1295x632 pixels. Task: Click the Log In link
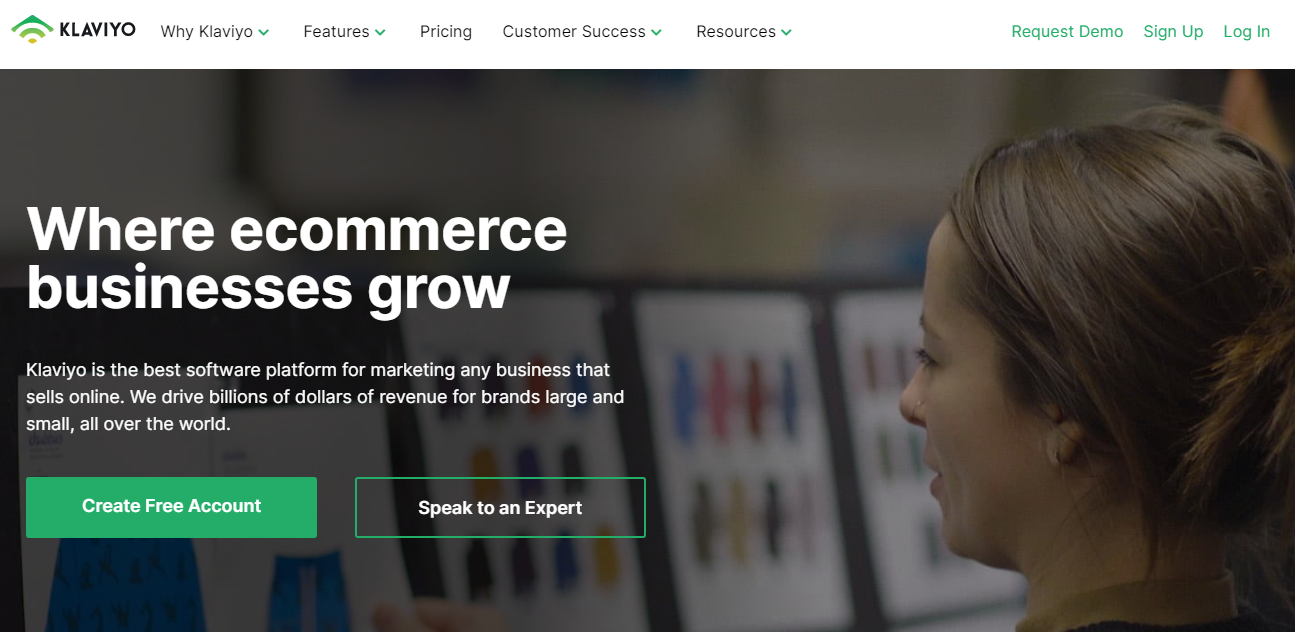click(1246, 31)
